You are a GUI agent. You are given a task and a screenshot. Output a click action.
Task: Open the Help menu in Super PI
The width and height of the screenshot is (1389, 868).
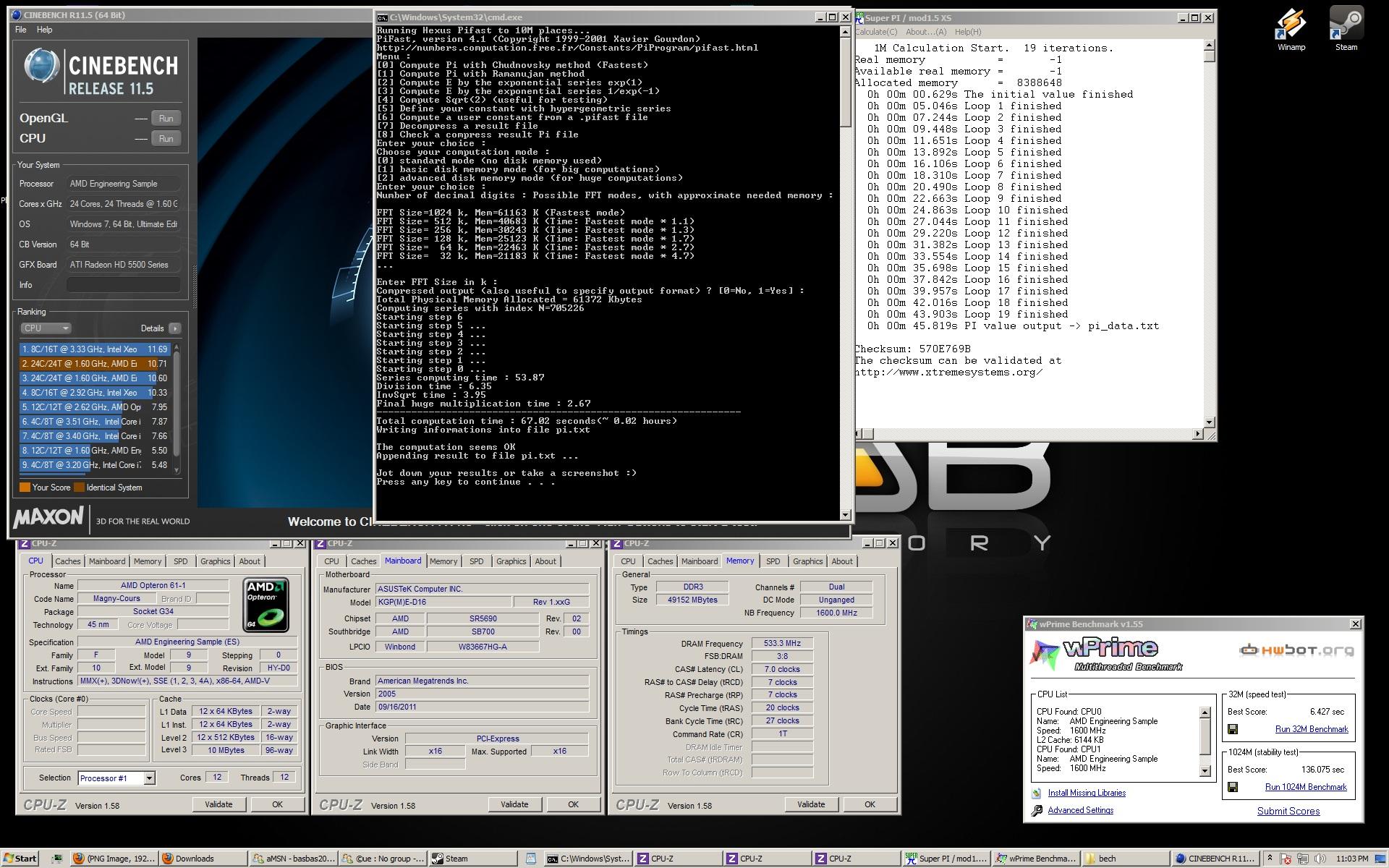[x=968, y=32]
